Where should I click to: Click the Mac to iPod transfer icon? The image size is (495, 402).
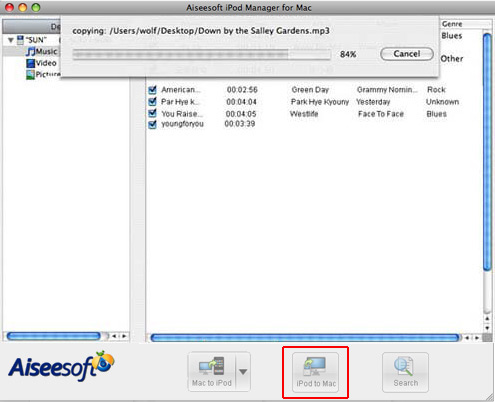pyautogui.click(x=211, y=367)
